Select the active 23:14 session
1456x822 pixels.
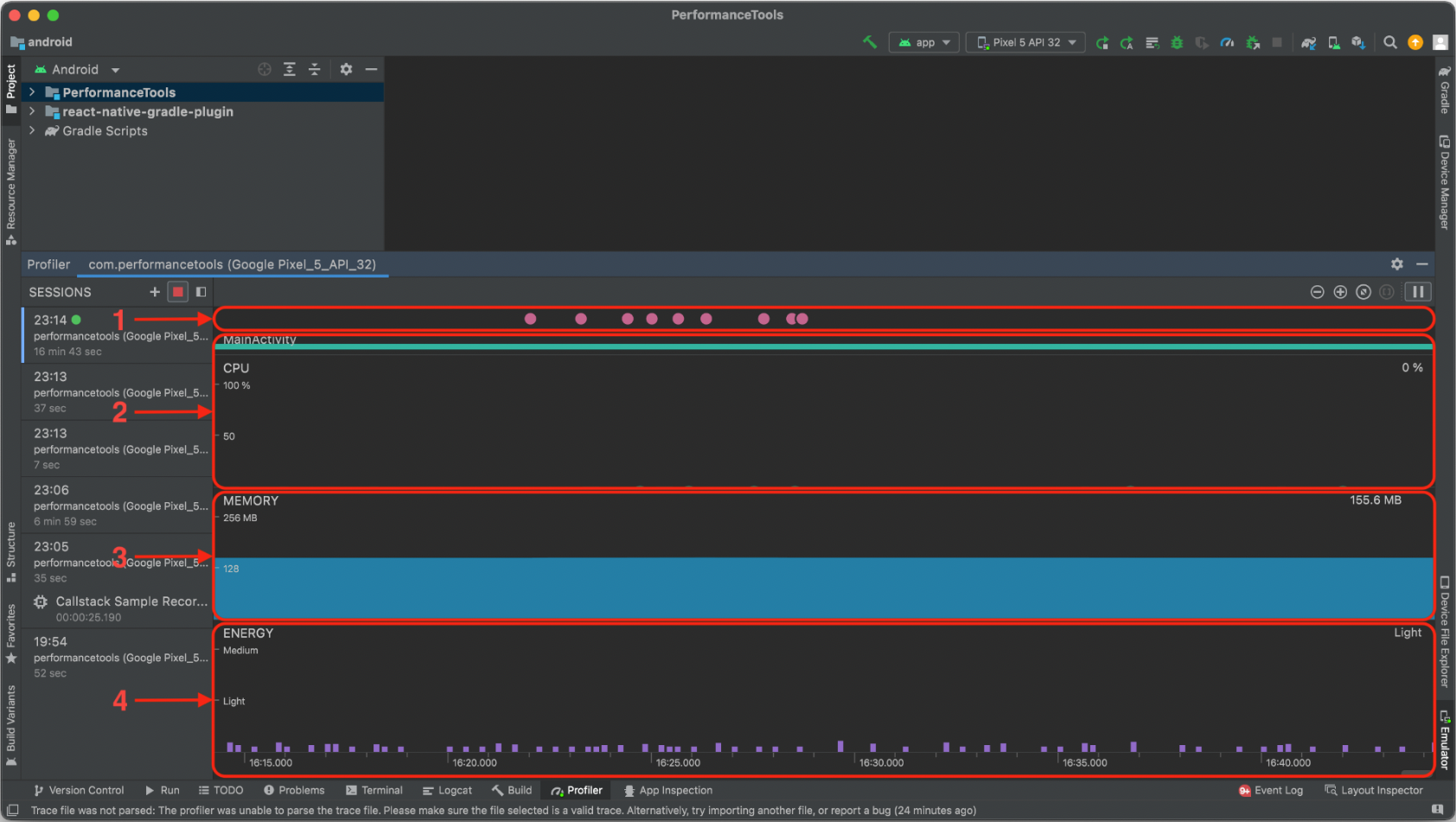(116, 335)
